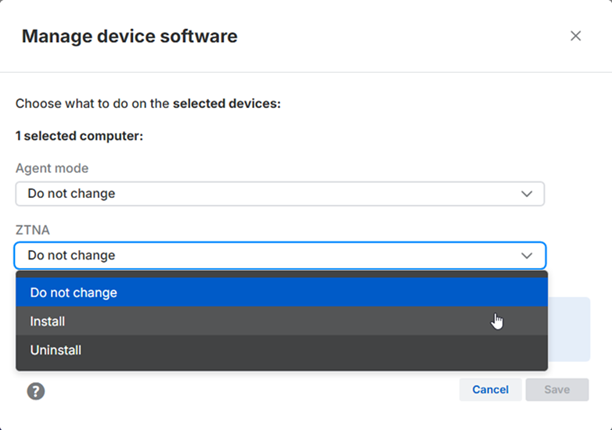Click the "Choose what to do" instruction text

pyautogui.click(x=93, y=103)
